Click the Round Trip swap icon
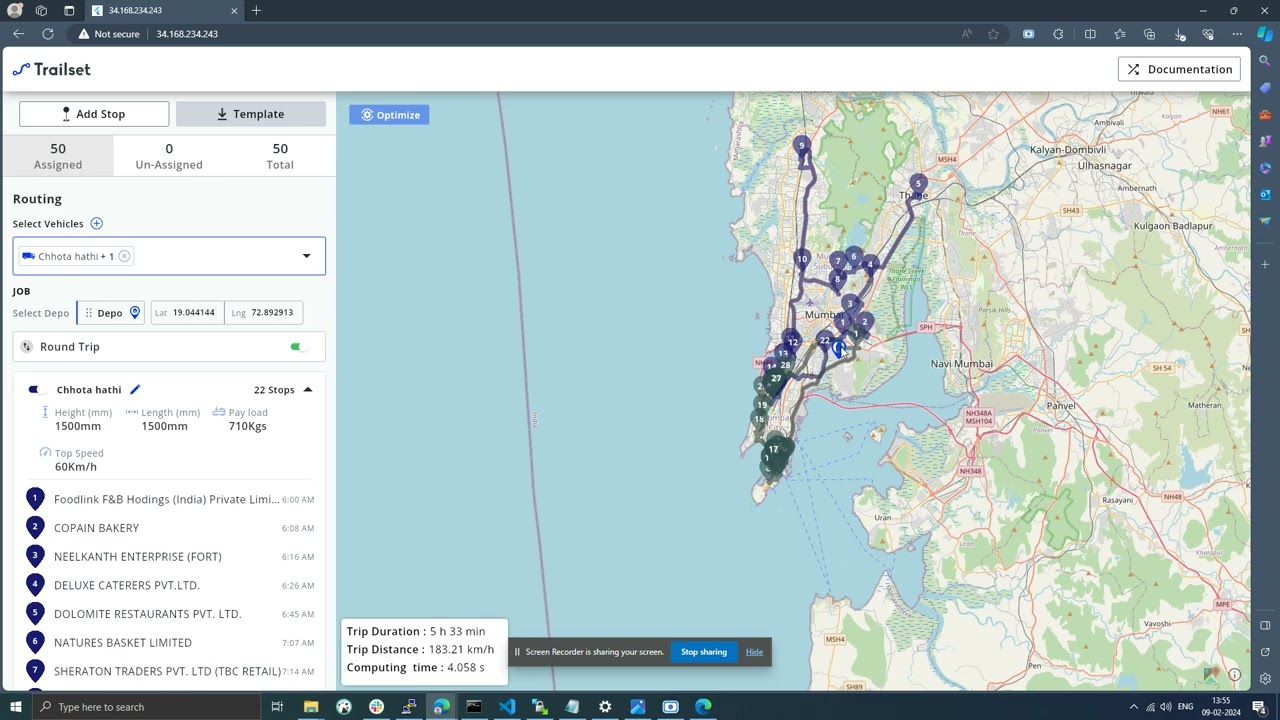This screenshot has width=1280, height=720. [27, 347]
